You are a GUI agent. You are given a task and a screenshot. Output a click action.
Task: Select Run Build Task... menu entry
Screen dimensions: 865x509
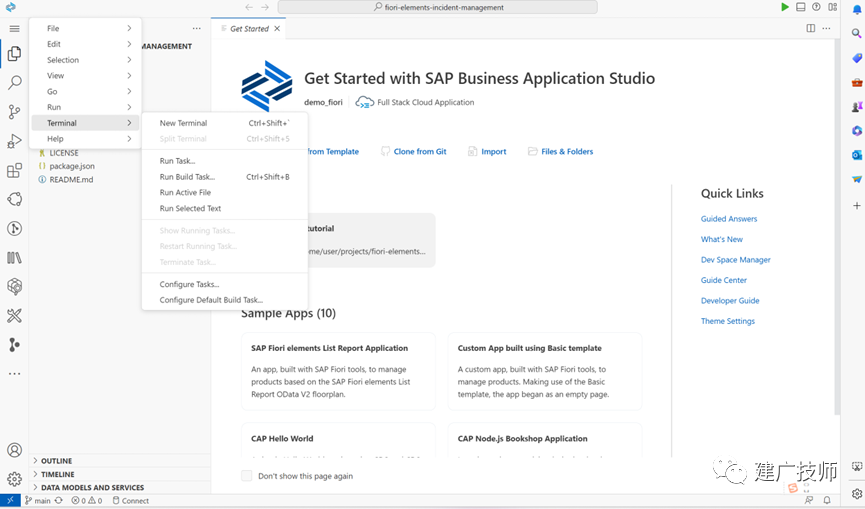(x=225, y=177)
